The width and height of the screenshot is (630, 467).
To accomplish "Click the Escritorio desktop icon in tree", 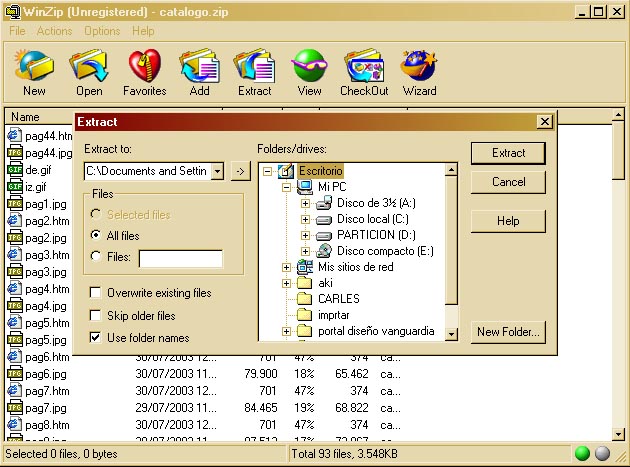I will pyautogui.click(x=285, y=171).
